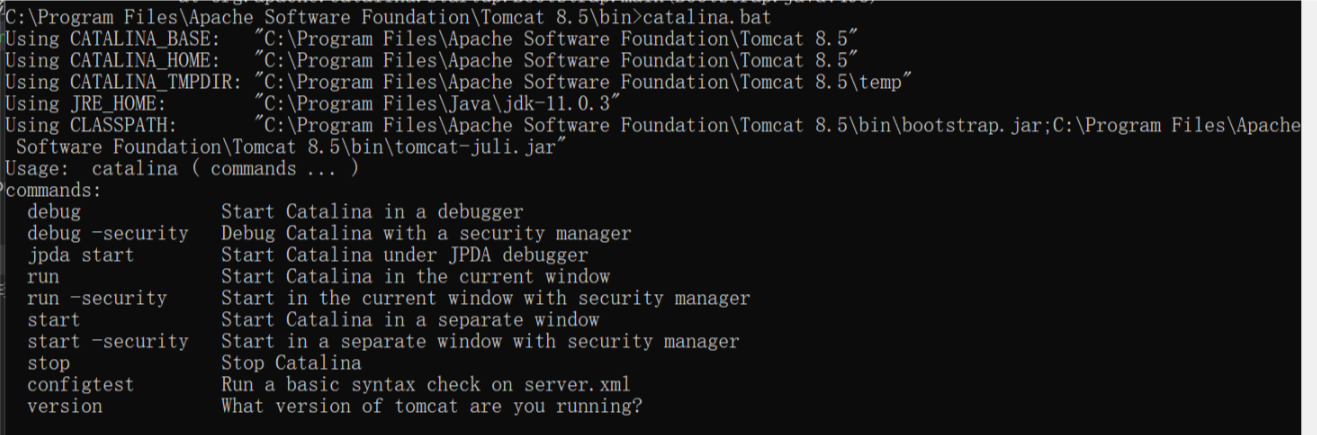1317x435 pixels.
Task: Click the "version" command entry
Action: pos(64,407)
